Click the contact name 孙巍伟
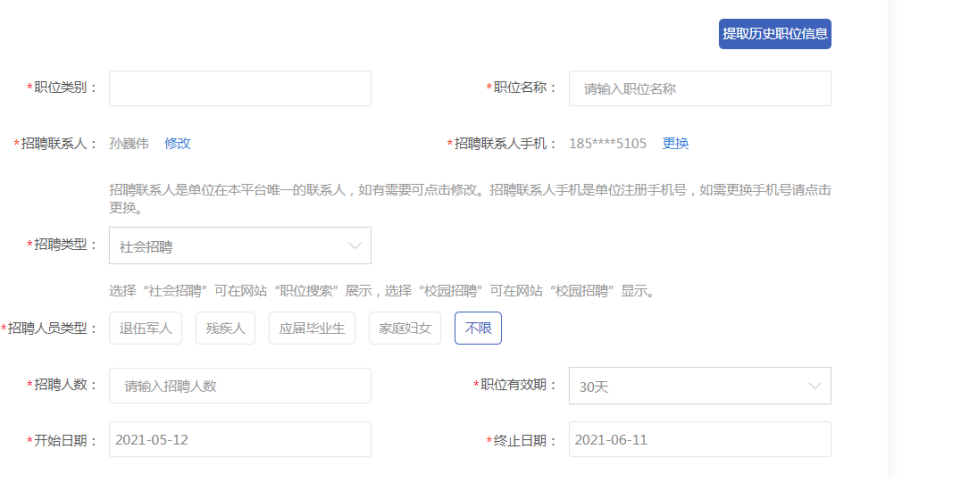 click(129, 143)
